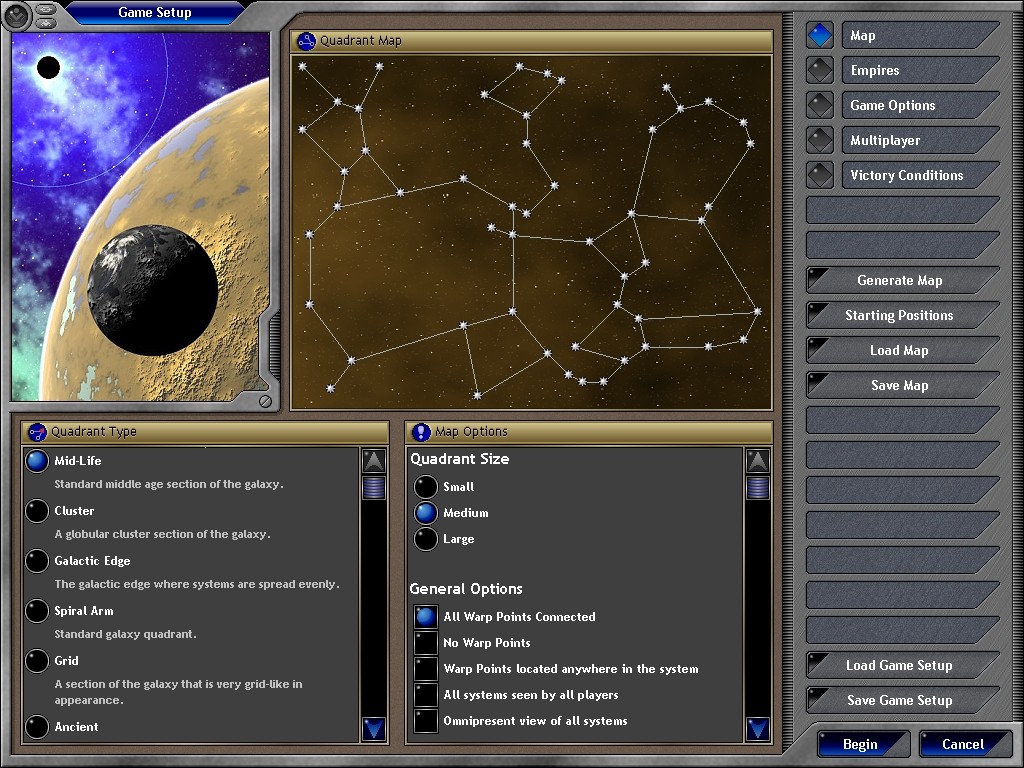Click the Quadrant Type header icon
Viewport: 1024px width, 768px height.
point(38,432)
